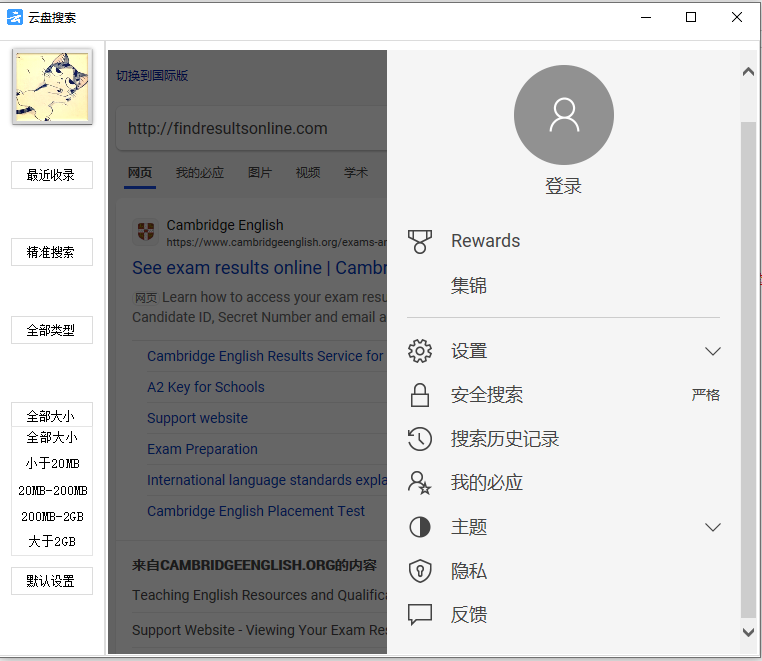Expand the 设置 chevron
Viewport: 762px width, 661px height.
712,351
